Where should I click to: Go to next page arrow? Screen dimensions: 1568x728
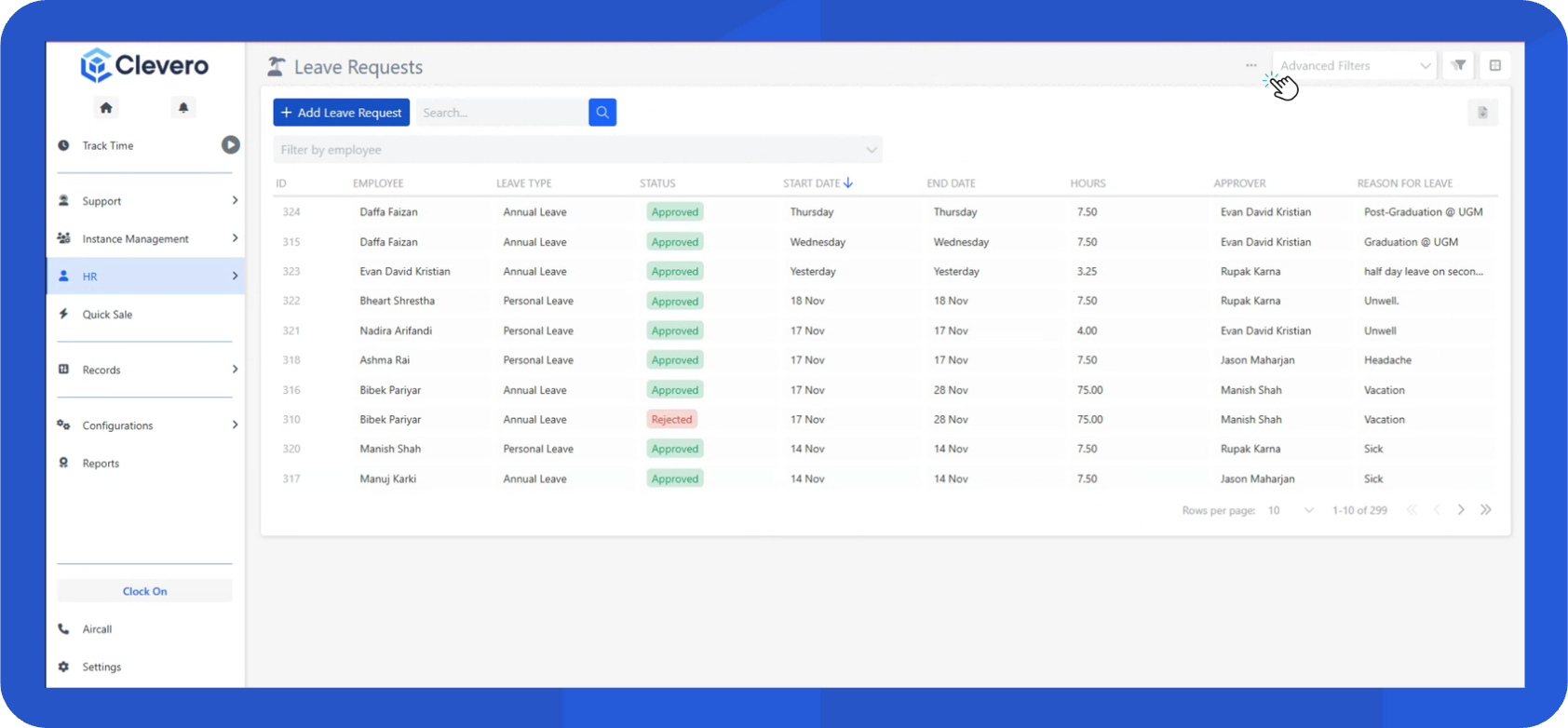pyautogui.click(x=1461, y=509)
